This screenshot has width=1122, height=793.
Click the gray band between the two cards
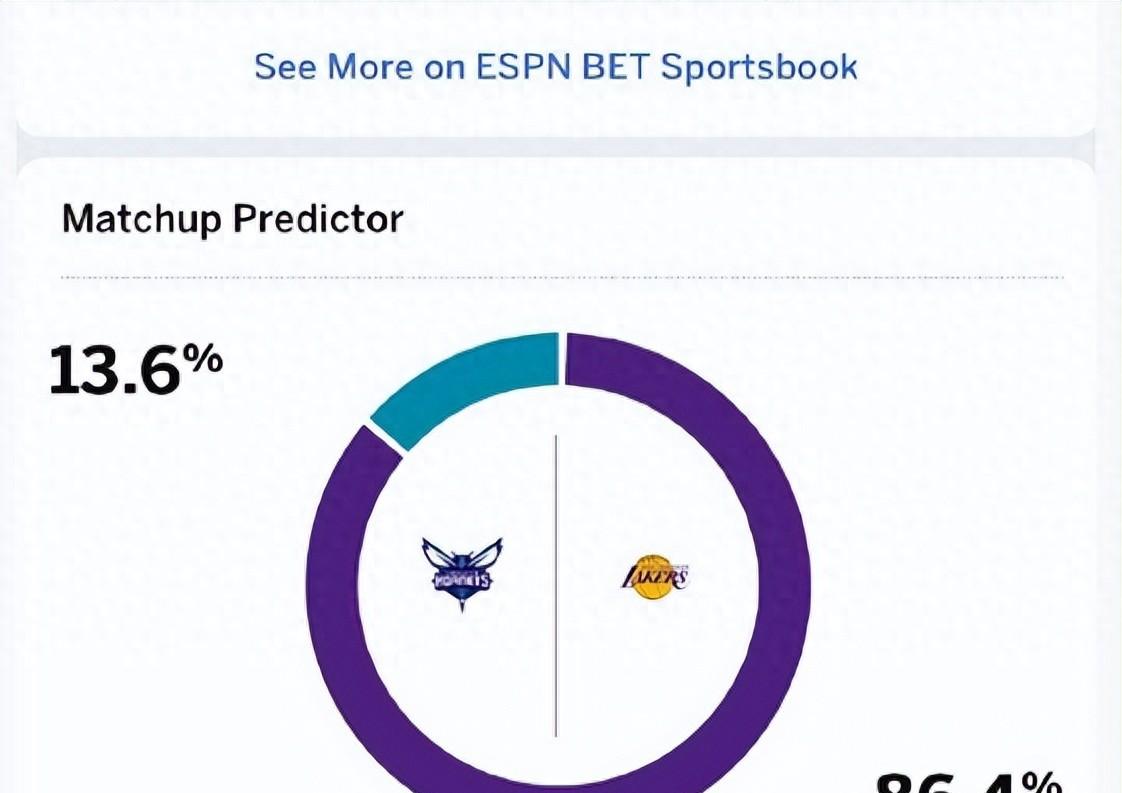pos(556,147)
